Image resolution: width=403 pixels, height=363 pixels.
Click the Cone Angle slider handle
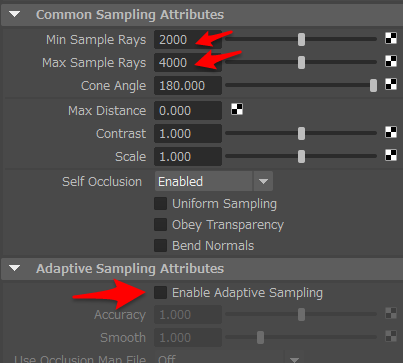373,86
